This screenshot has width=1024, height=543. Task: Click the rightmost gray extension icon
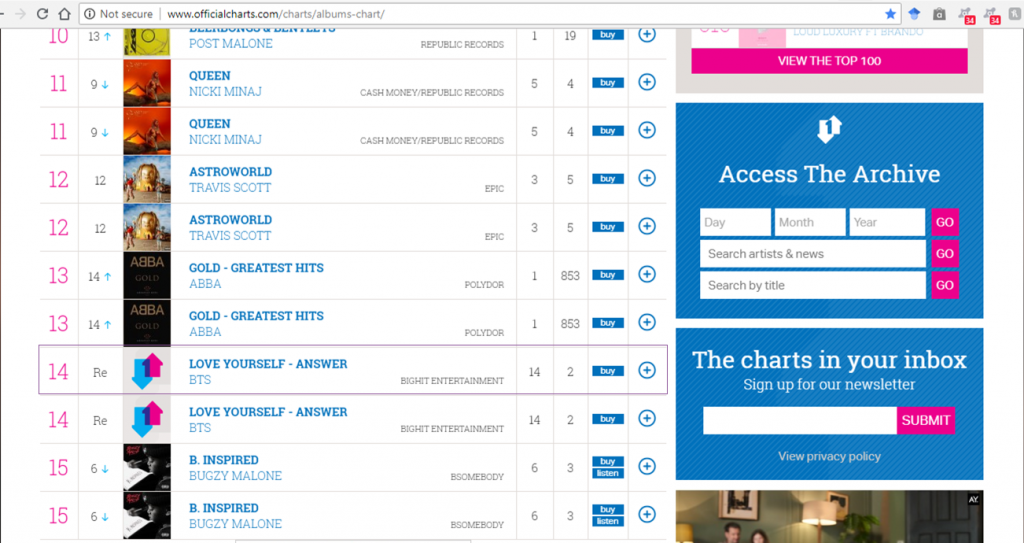(1016, 14)
